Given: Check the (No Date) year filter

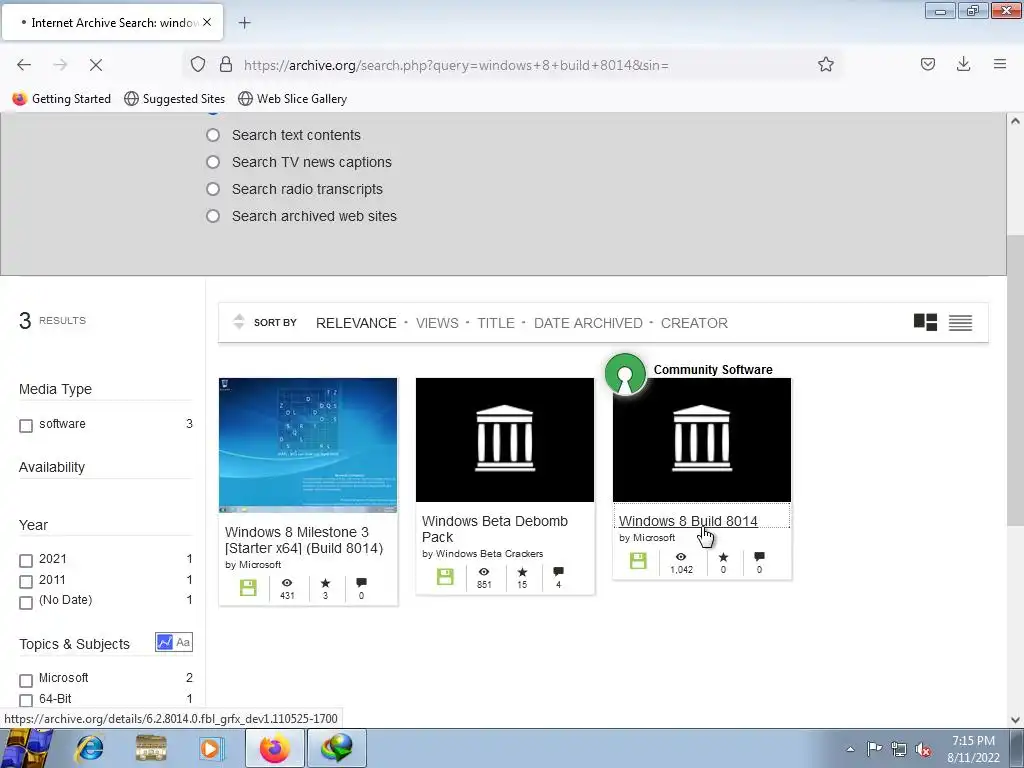Looking at the screenshot, I should point(26,602).
